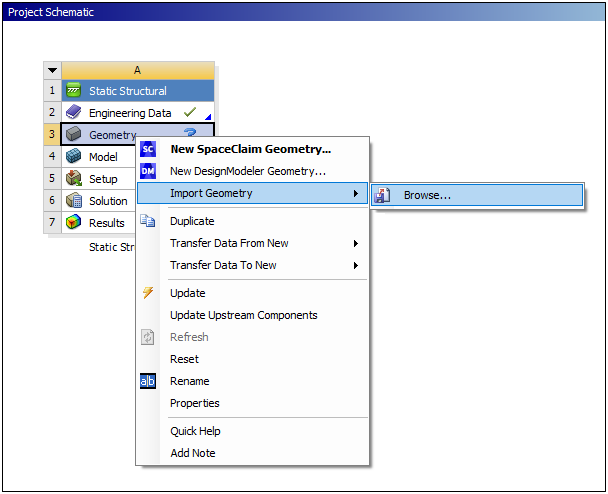Screen dimensions: 608x494
Task: Open the system A dropdown arrow
Action: point(52,71)
